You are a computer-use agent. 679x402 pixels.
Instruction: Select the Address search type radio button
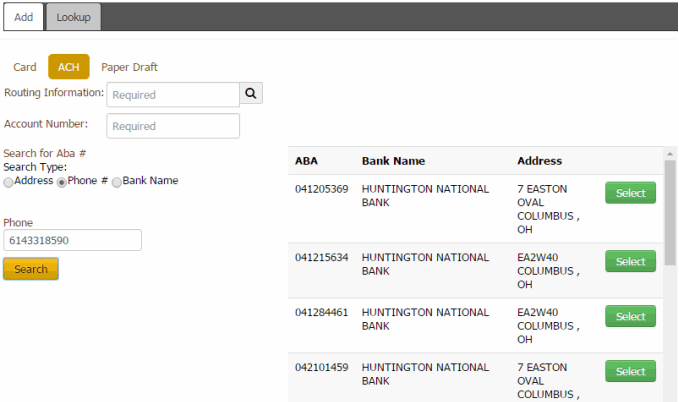pyautogui.click(x=9, y=182)
